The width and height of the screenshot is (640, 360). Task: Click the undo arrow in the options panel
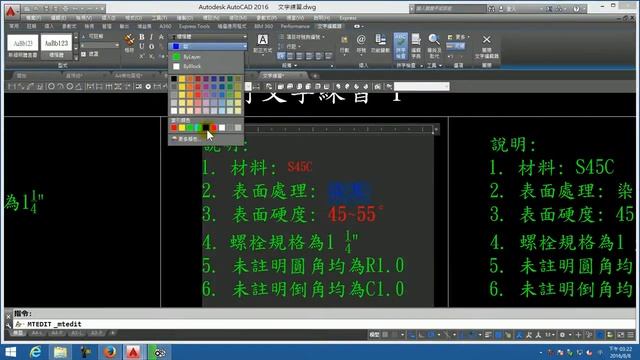click(450, 56)
